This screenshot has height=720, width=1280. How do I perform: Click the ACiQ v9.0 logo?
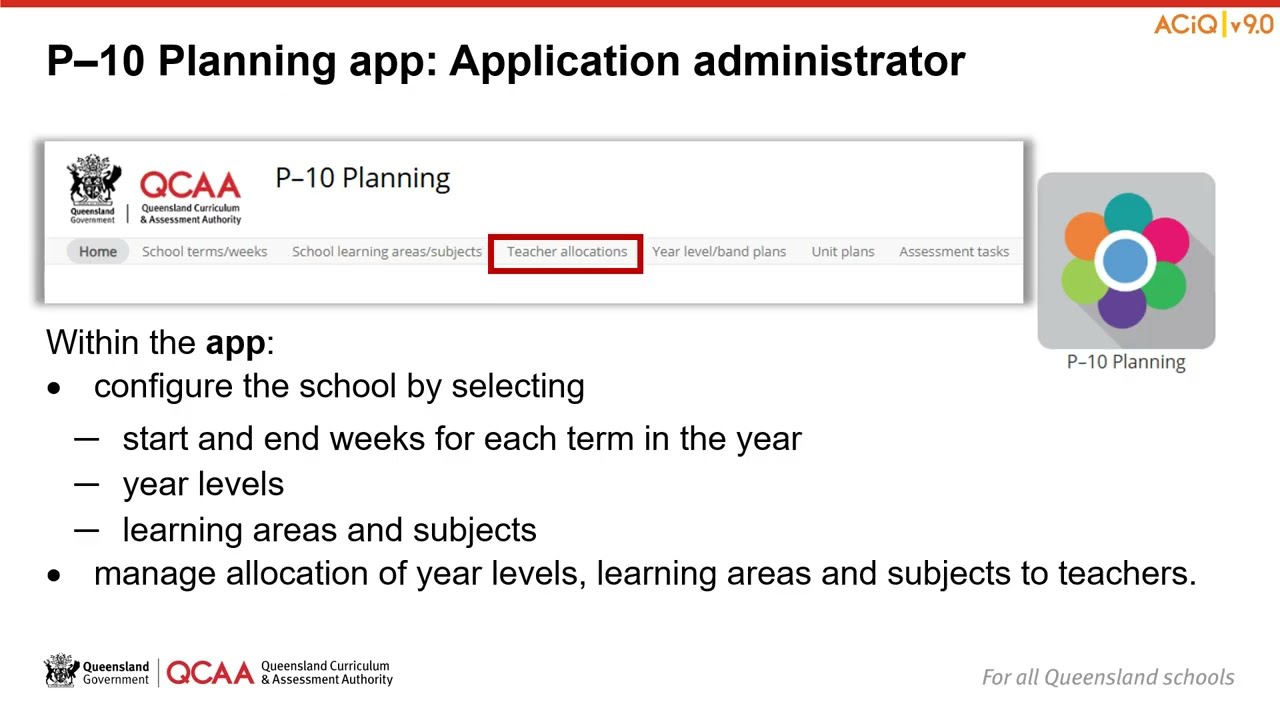coord(1213,25)
